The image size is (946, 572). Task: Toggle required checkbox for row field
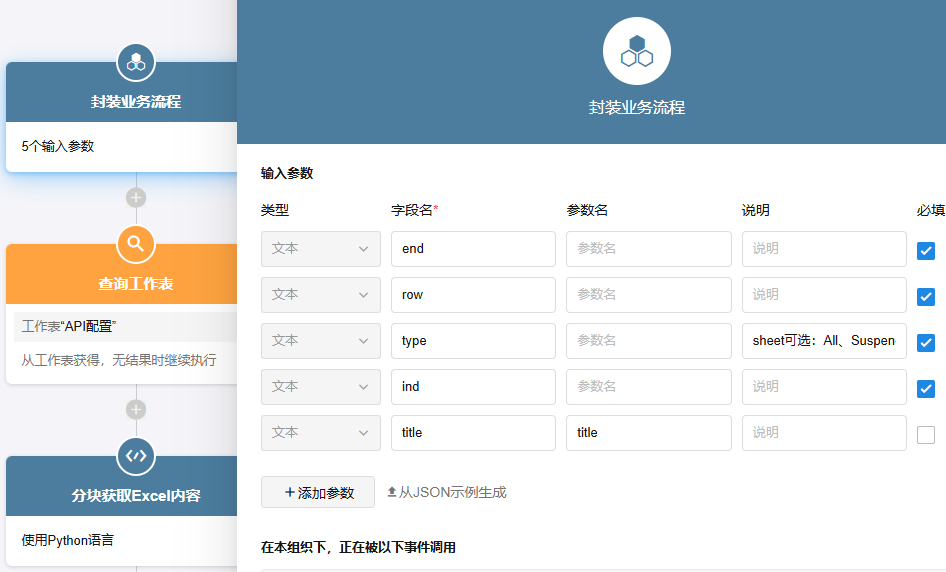pyautogui.click(x=926, y=296)
